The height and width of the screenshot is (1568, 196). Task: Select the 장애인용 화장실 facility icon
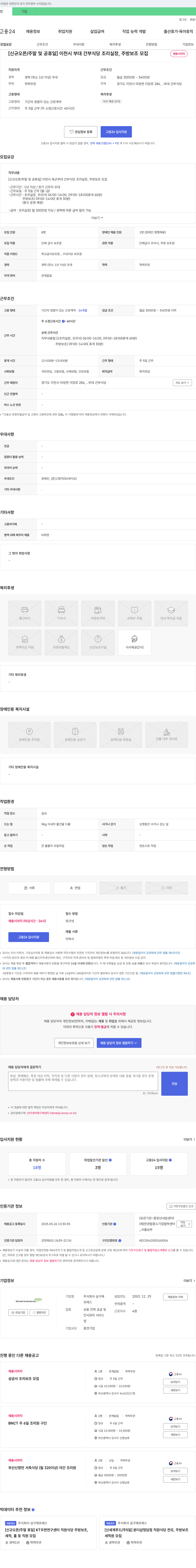coord(120,735)
